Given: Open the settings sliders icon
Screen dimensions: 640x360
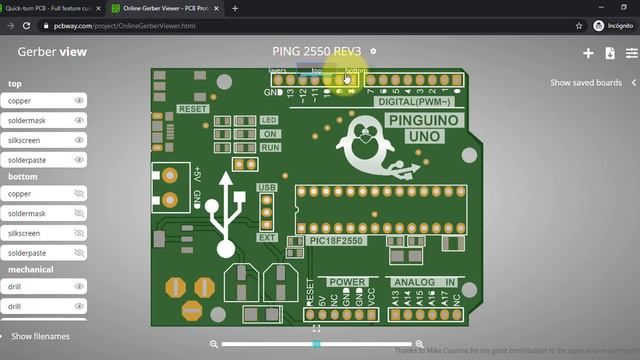Looking at the screenshot, I should point(631,53).
